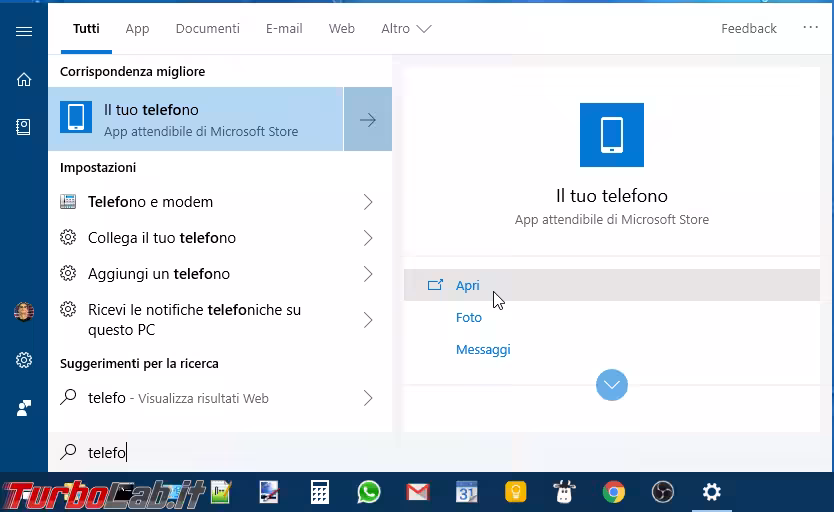Open Gmail from the taskbar
834x512 pixels.
click(418, 492)
